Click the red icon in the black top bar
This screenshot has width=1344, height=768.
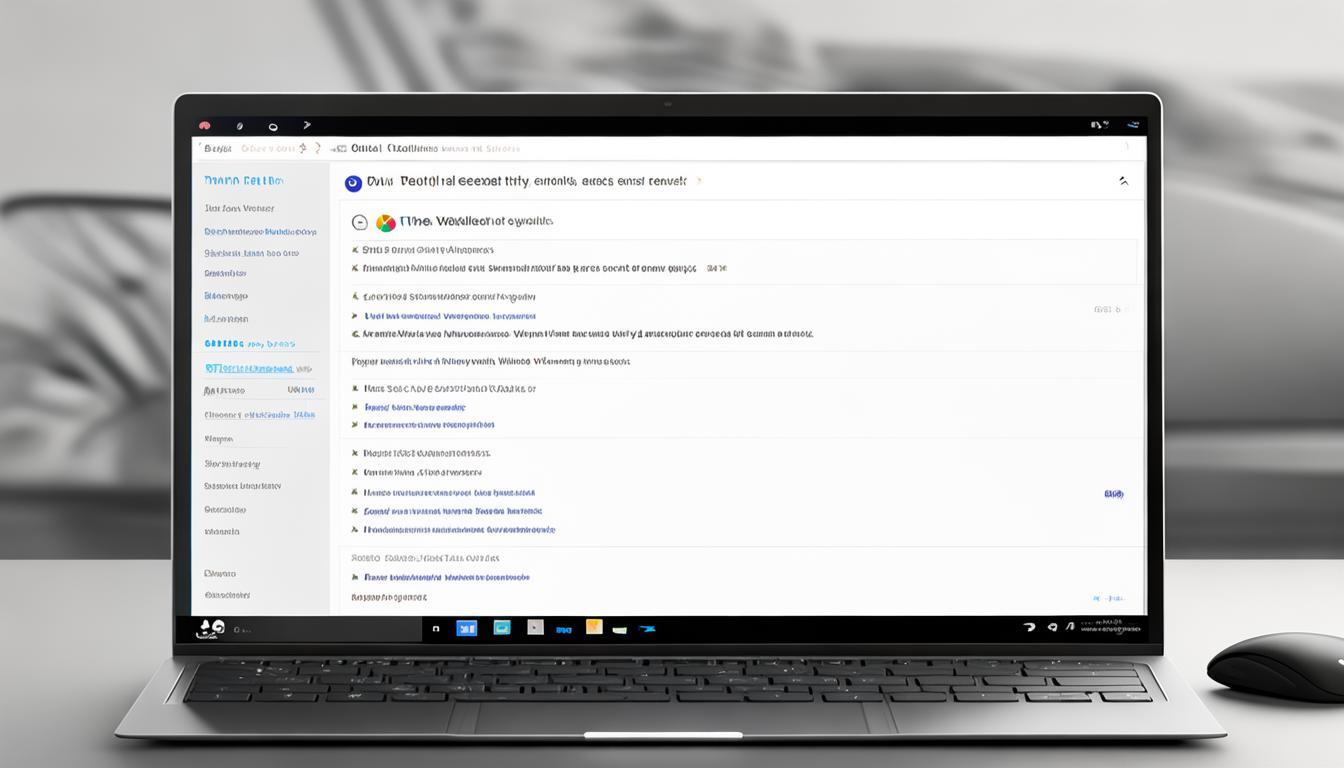pos(204,126)
